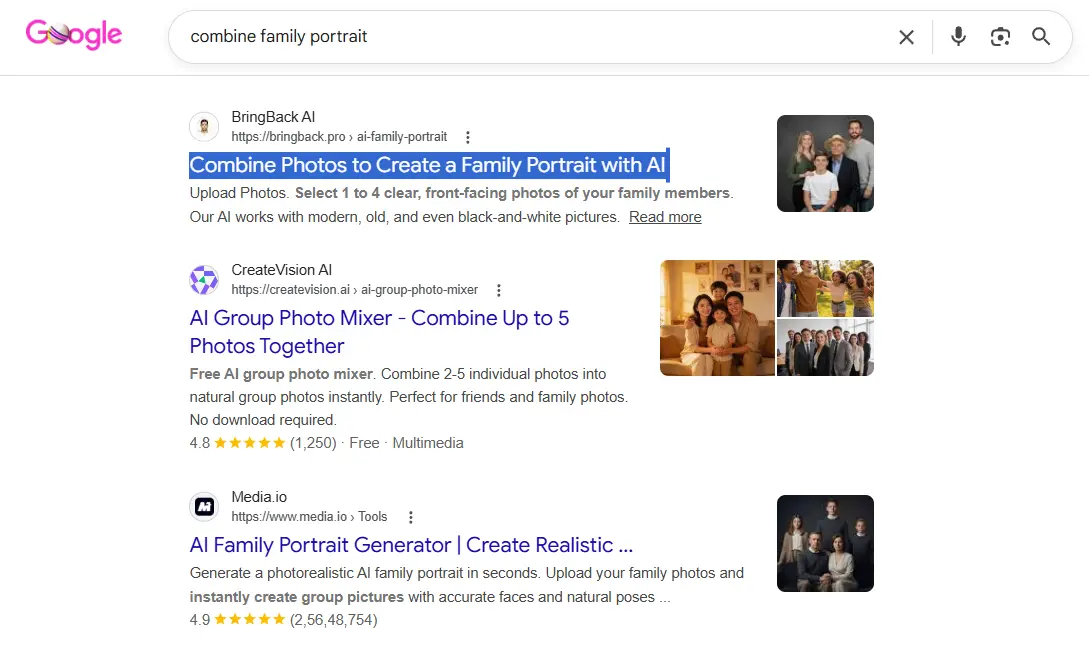Click the Google voice search microphone icon

pyautogui.click(x=958, y=36)
